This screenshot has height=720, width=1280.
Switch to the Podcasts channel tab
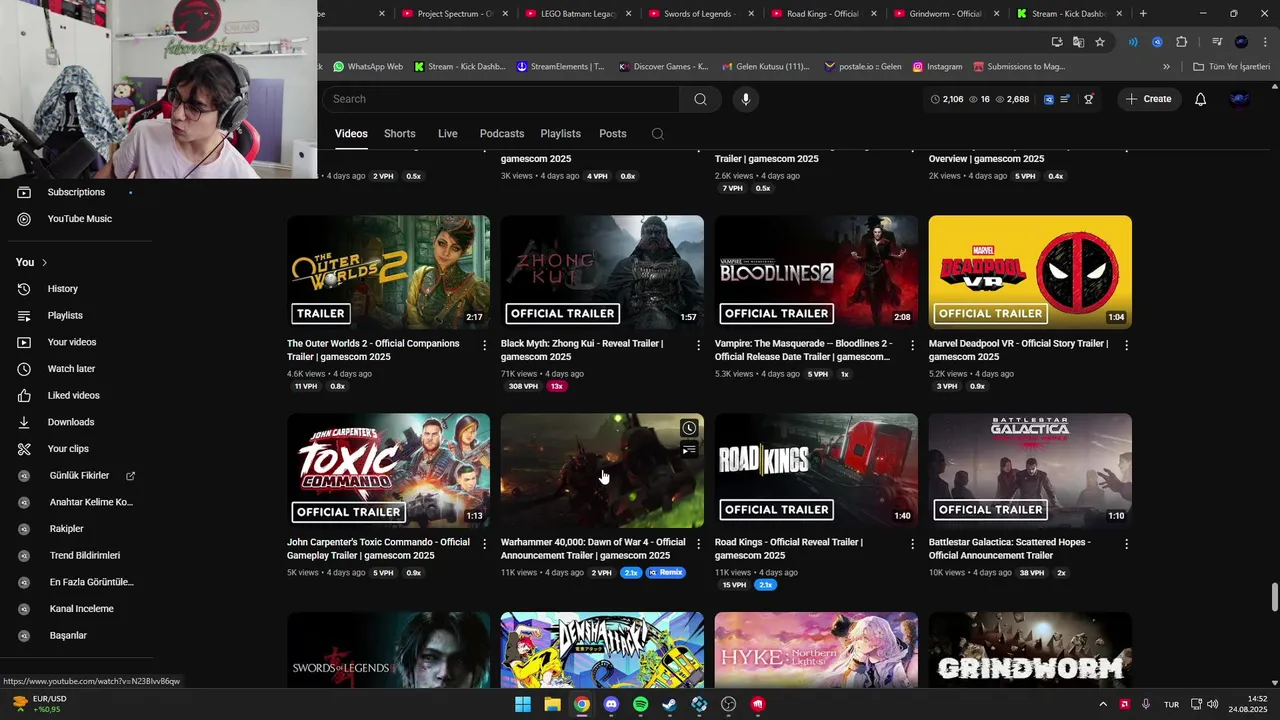[502, 134]
